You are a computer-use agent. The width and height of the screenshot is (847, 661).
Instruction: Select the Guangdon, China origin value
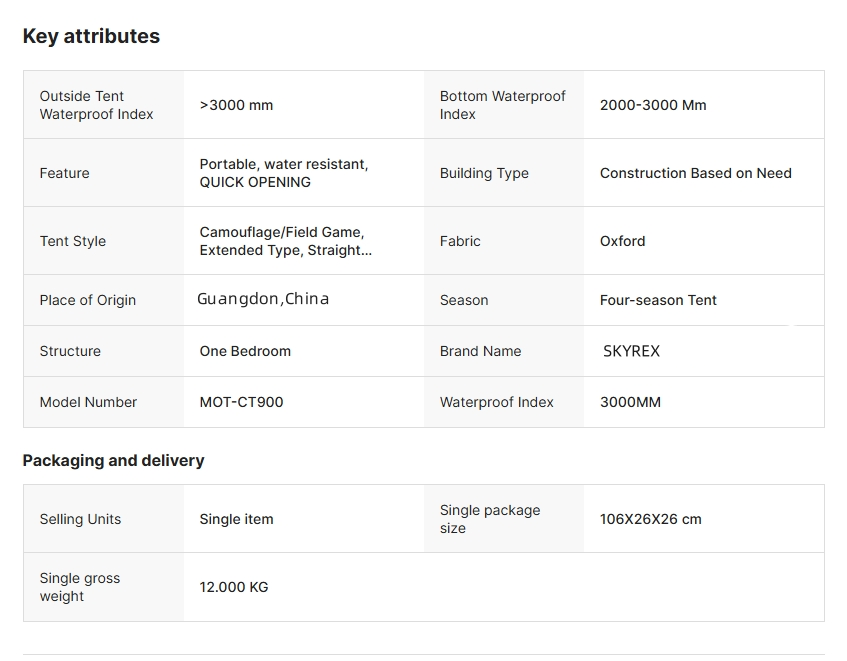[x=263, y=299]
